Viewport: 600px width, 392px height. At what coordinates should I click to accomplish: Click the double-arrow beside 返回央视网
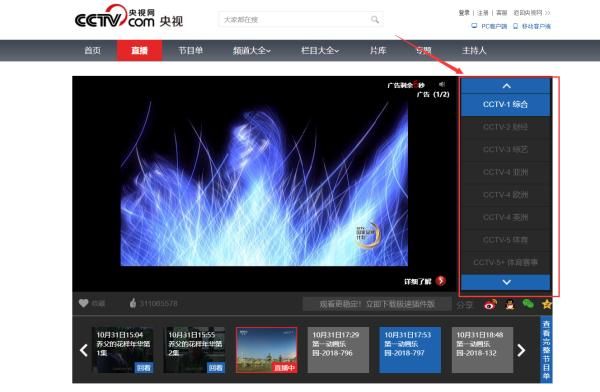click(548, 13)
